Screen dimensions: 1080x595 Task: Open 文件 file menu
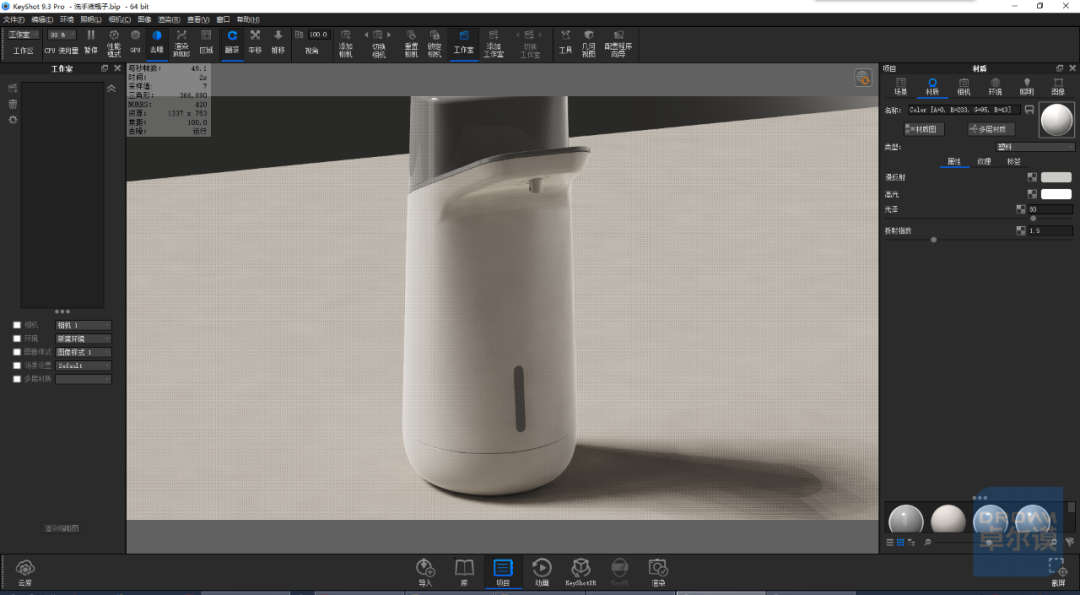[14, 19]
